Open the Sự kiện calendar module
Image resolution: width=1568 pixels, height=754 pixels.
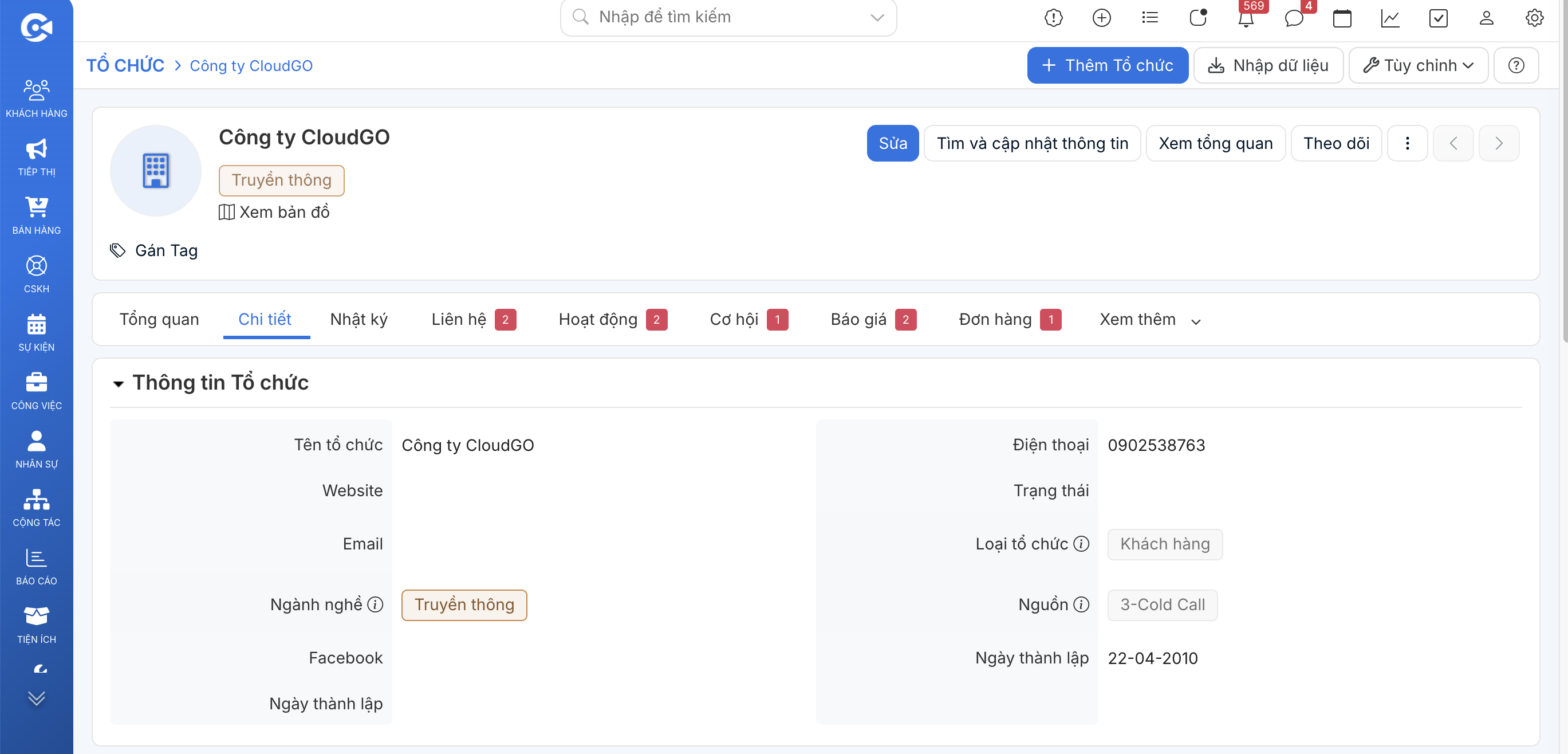pos(37,332)
